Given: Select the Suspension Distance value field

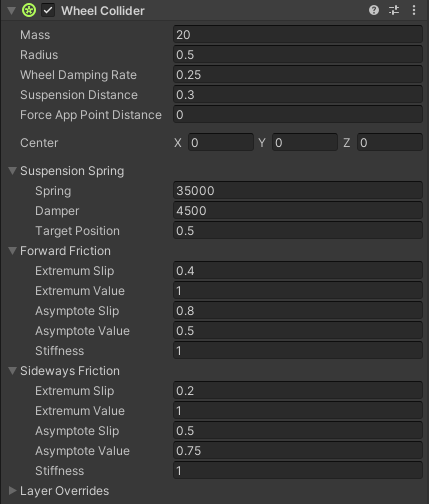Looking at the screenshot, I should click(x=298, y=95).
